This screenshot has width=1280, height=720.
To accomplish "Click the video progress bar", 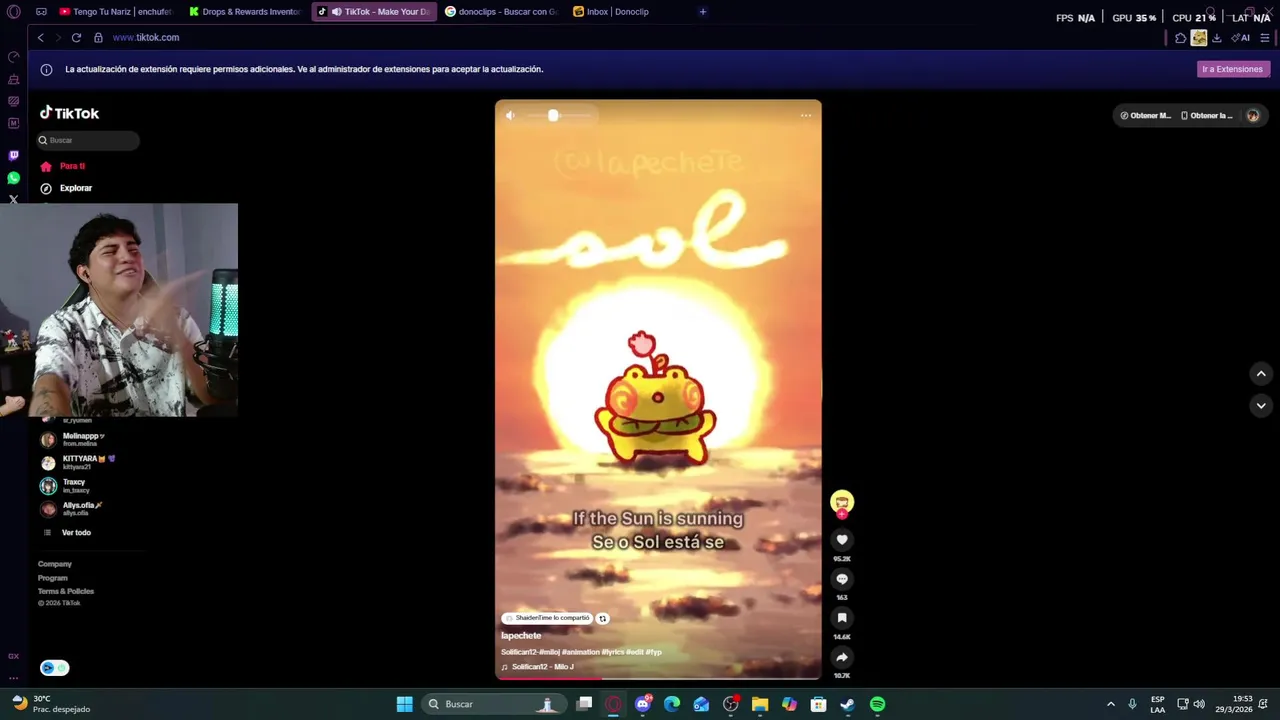I will click(658, 678).
